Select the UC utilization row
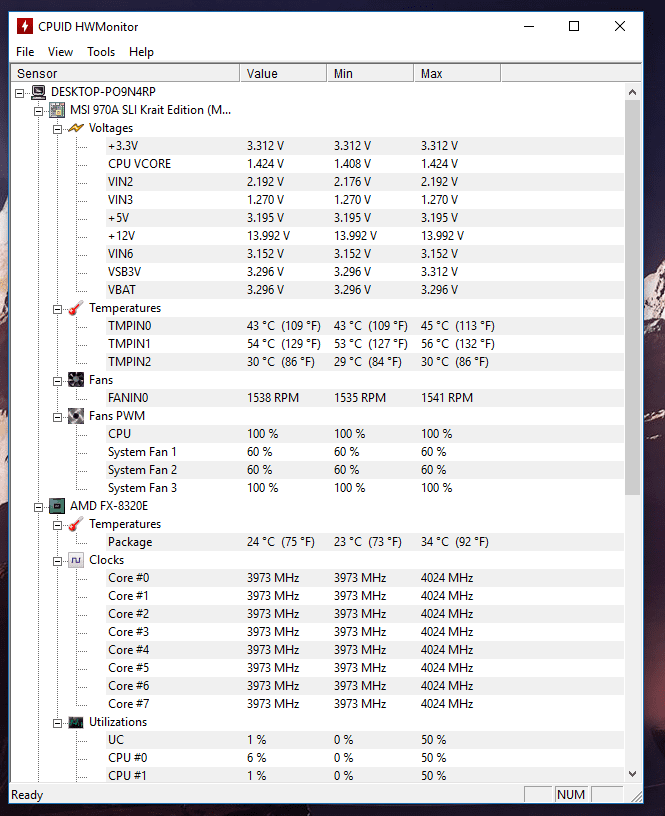 (x=365, y=740)
